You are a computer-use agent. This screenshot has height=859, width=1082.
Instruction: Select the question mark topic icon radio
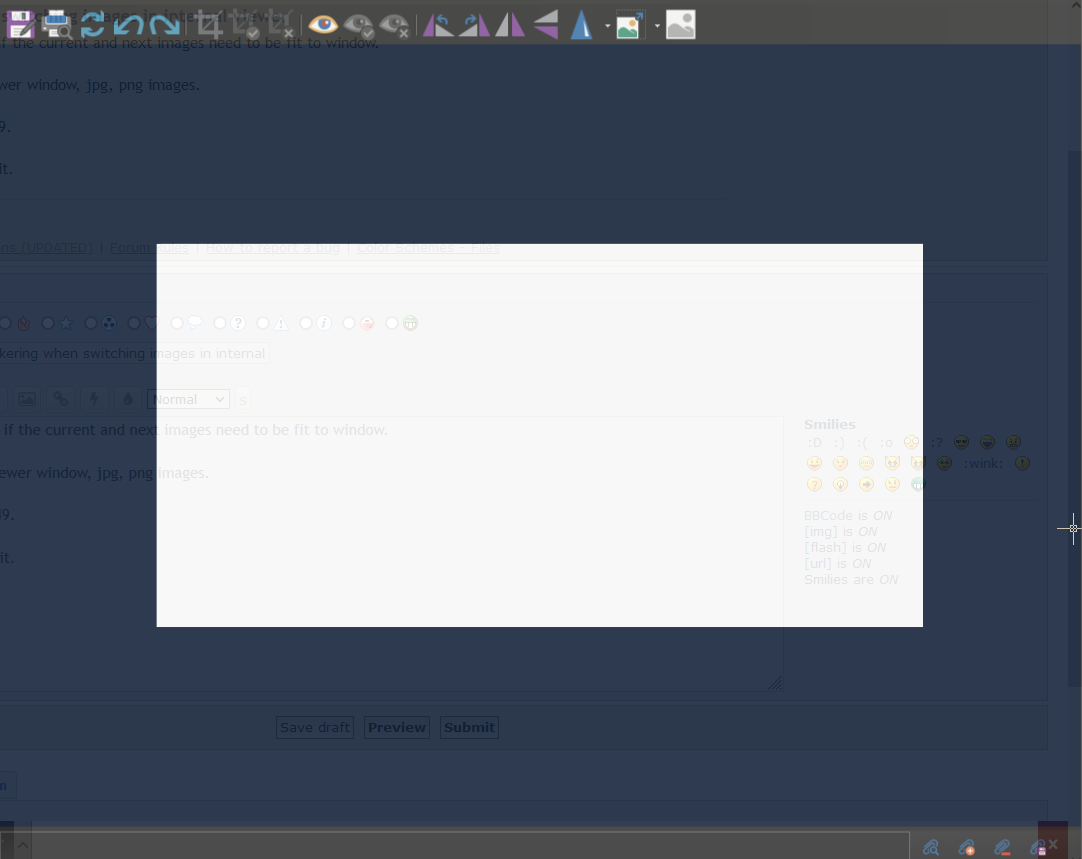point(220,323)
